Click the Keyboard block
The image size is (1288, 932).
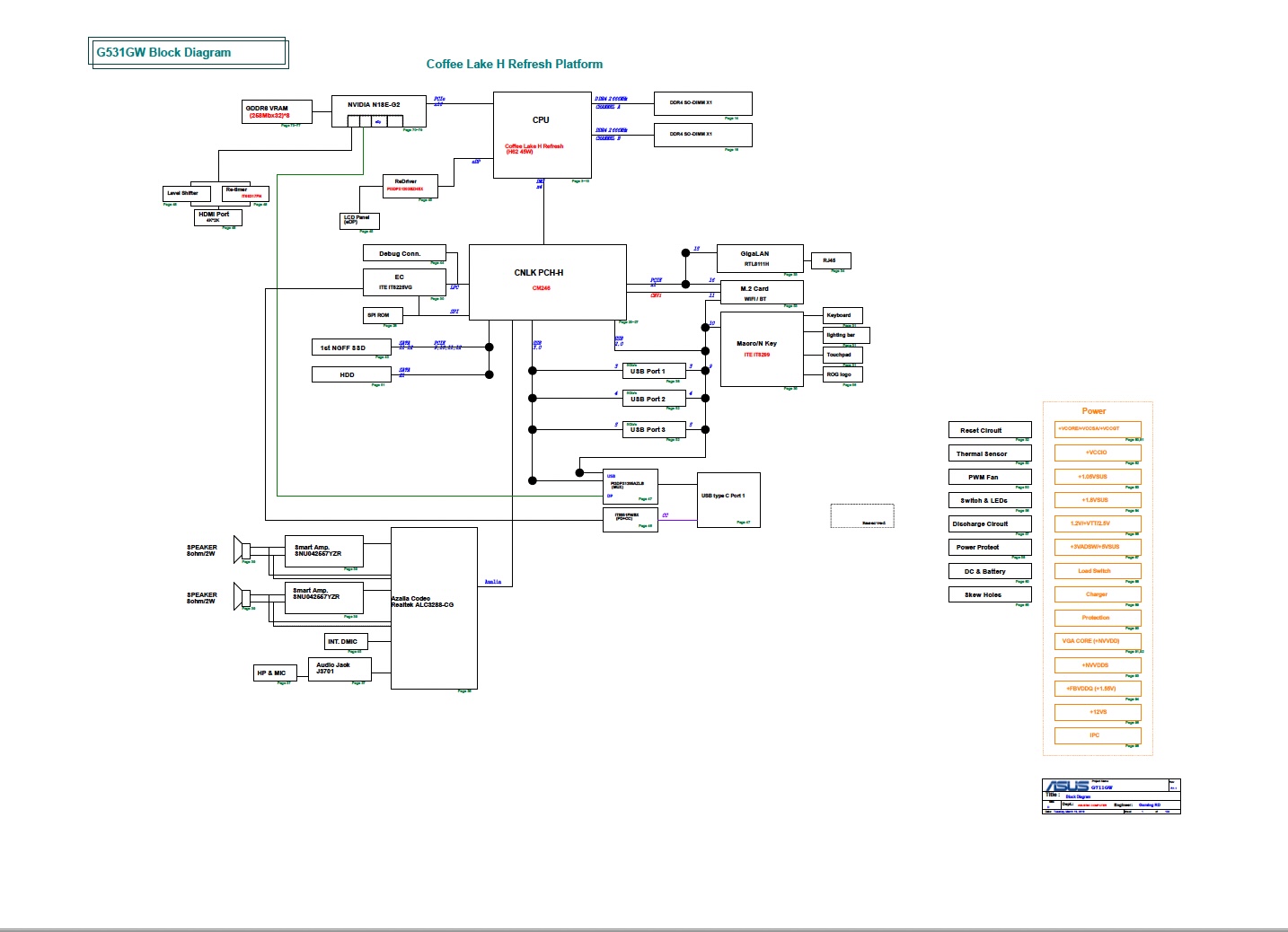click(x=843, y=315)
